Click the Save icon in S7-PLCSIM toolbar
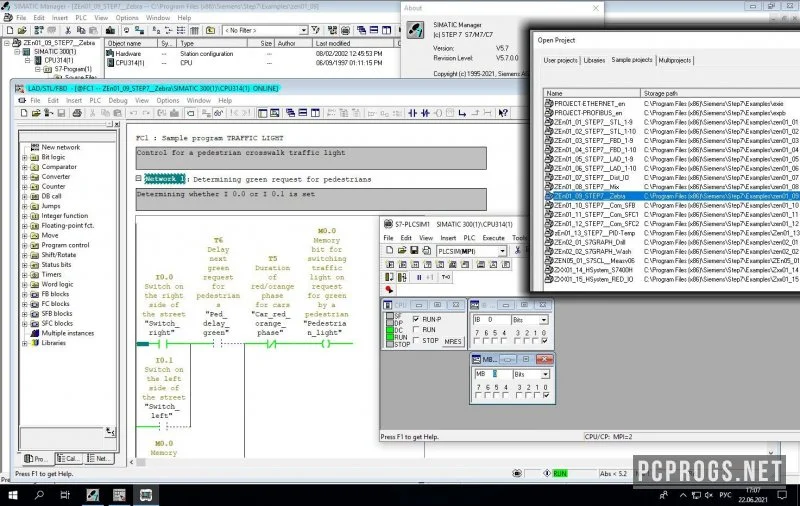 click(x=414, y=250)
